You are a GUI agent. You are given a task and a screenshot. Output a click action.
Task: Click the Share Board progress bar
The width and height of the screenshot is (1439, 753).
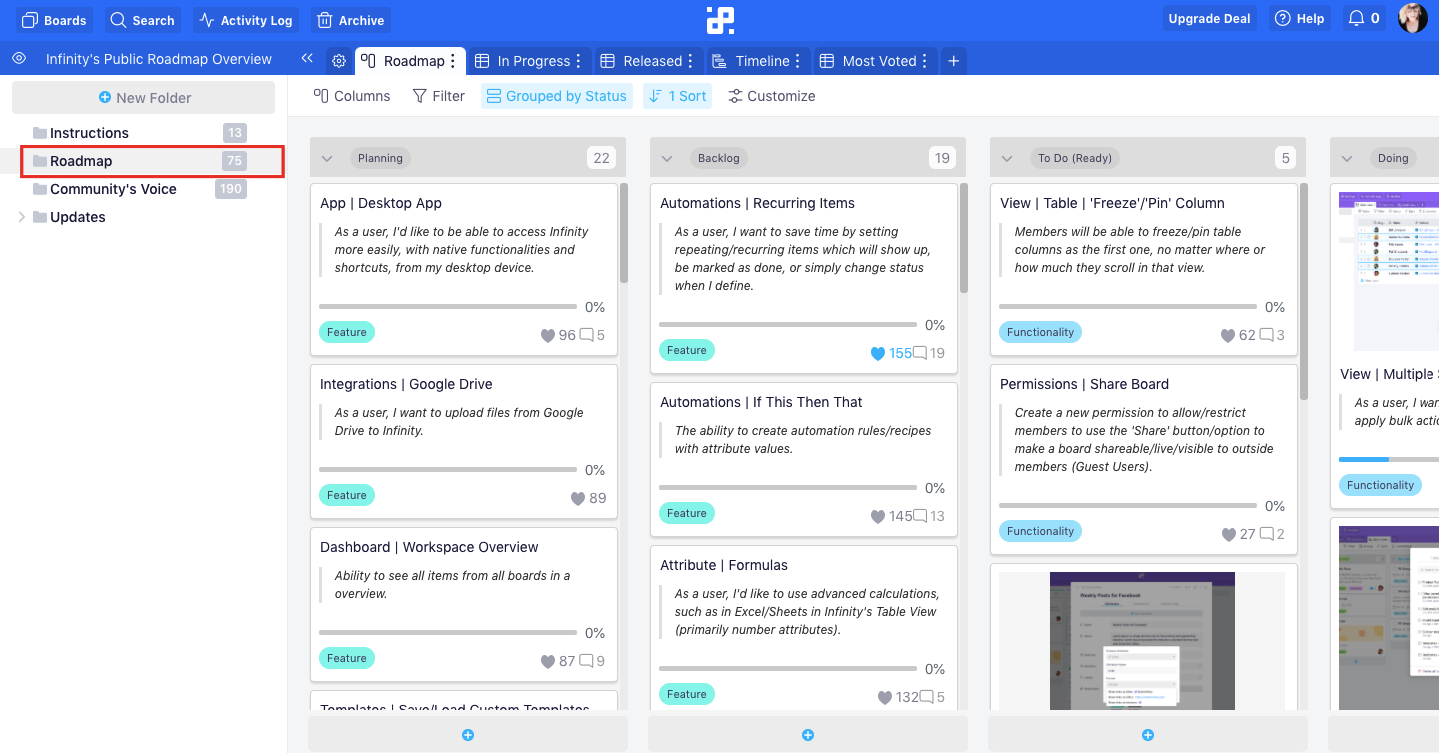pos(1128,505)
